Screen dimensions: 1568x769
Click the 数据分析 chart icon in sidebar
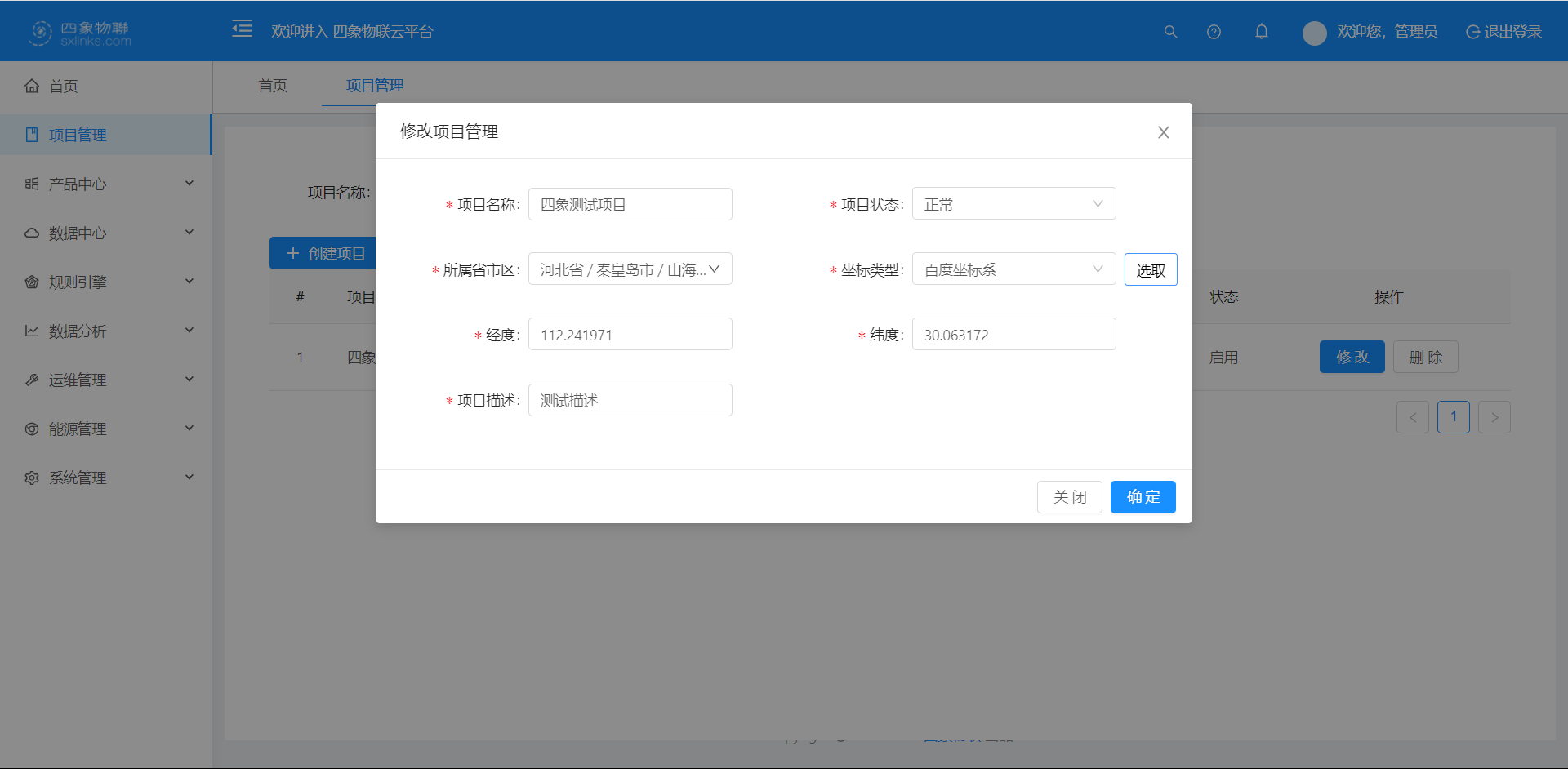coord(31,331)
